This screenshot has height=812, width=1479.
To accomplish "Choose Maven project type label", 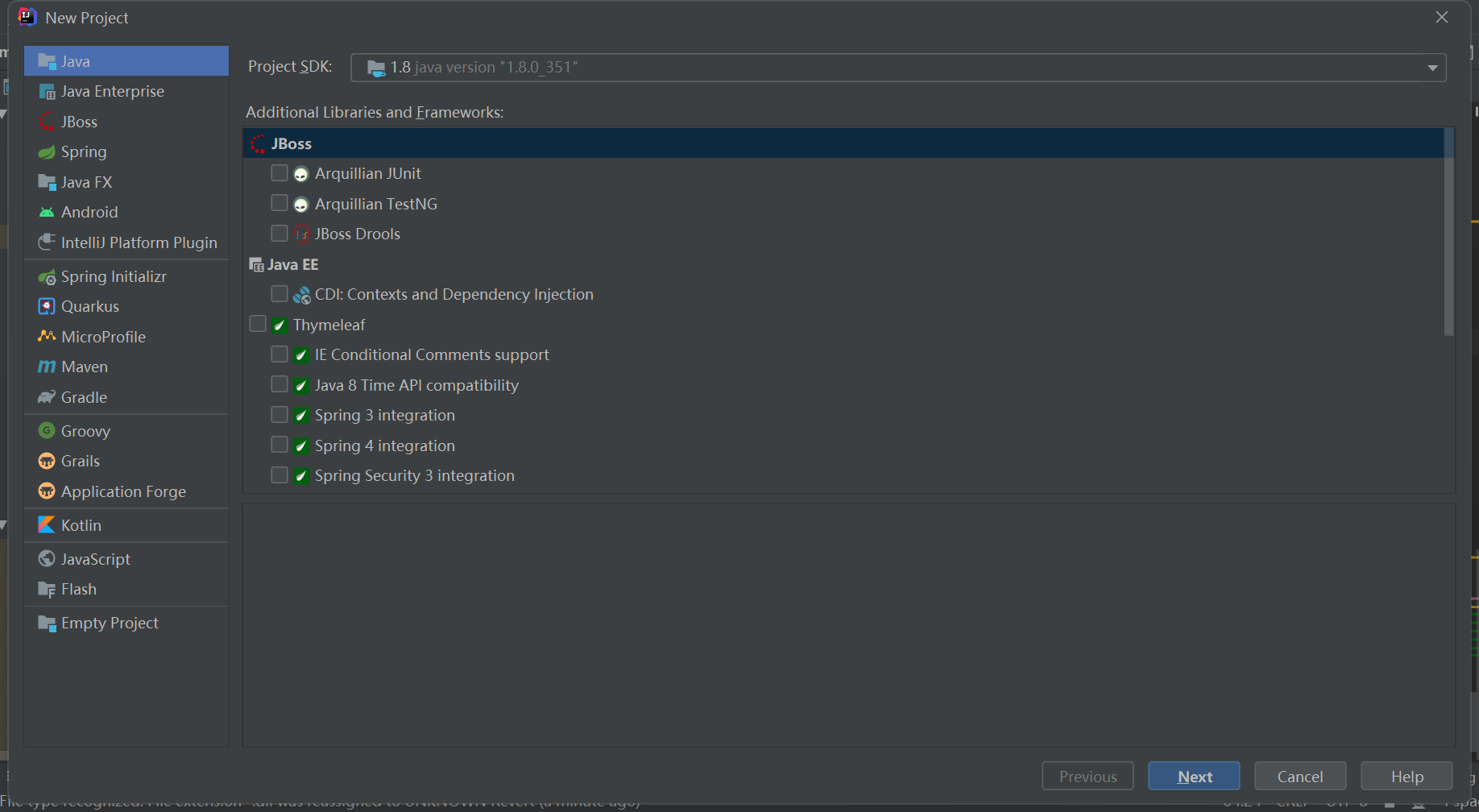I will (85, 367).
